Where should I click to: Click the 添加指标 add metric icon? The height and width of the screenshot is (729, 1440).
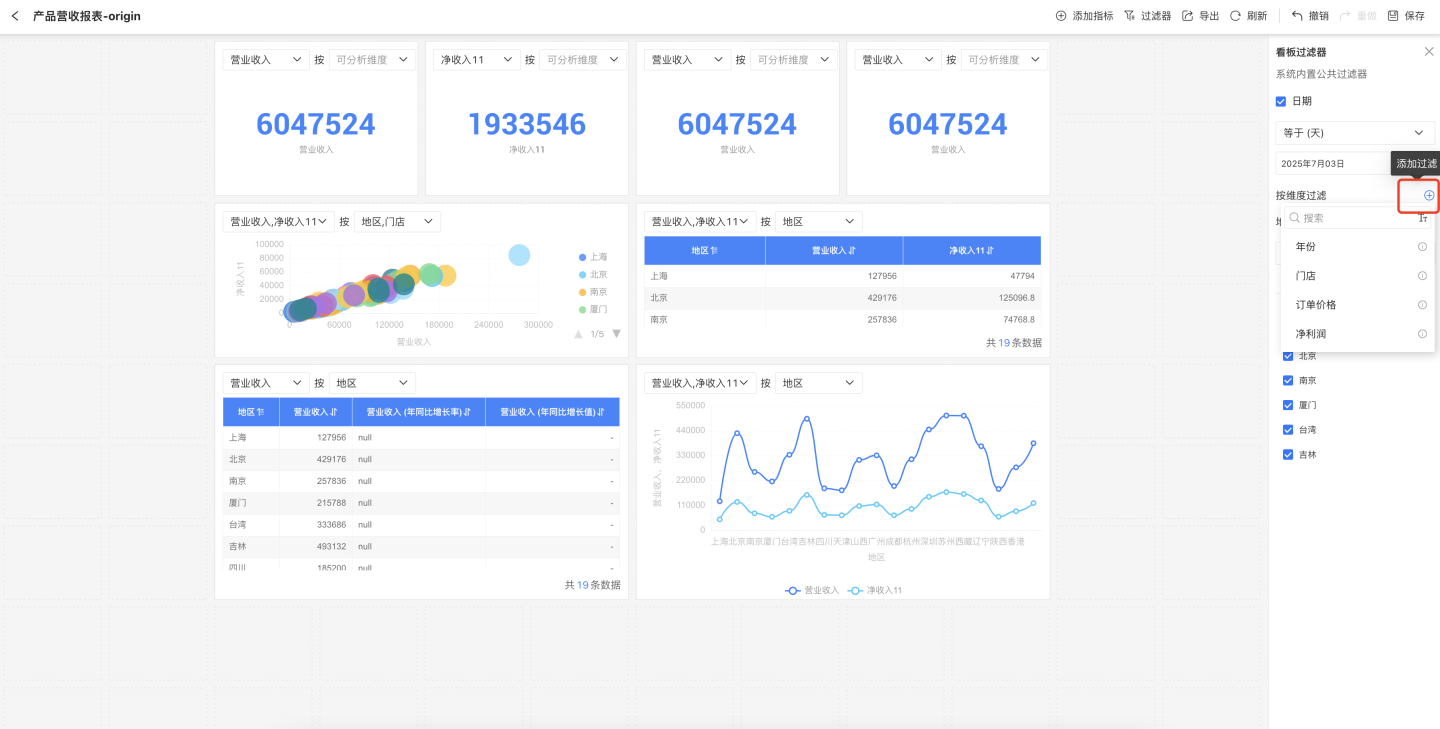click(1061, 16)
